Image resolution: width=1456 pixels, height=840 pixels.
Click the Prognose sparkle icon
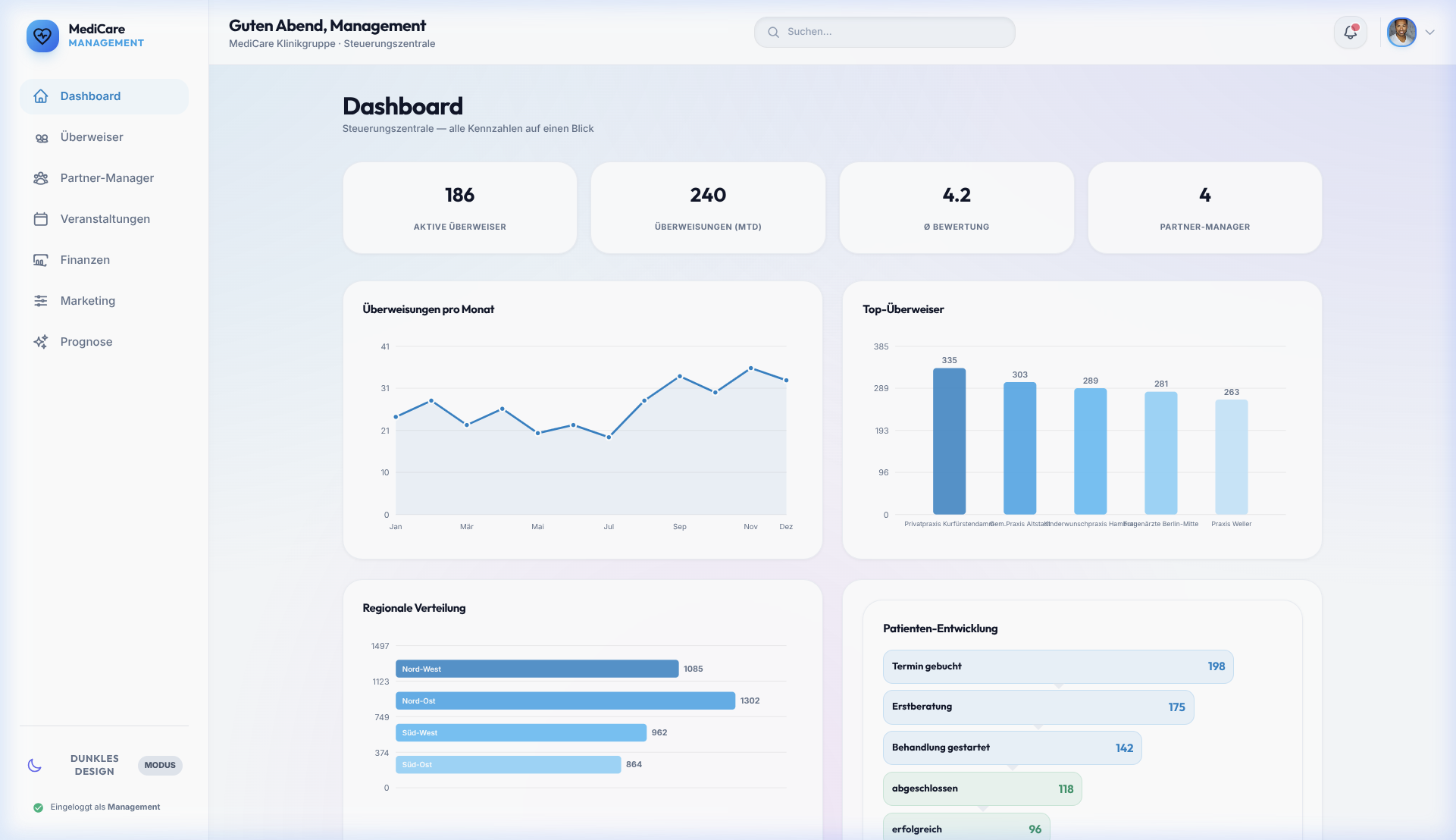(41, 342)
